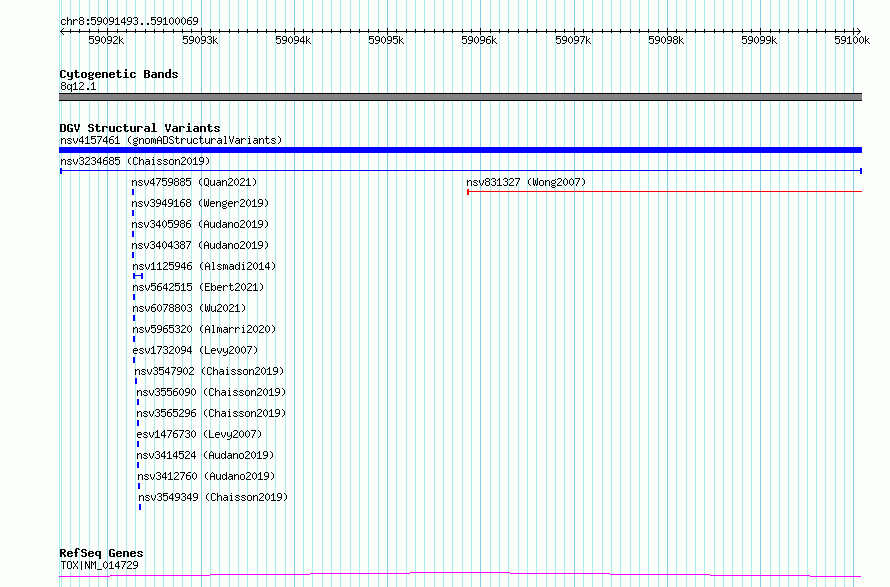Click the thick blue nsv4157461 variant bar
The width and height of the screenshot is (890, 587).
(460, 150)
